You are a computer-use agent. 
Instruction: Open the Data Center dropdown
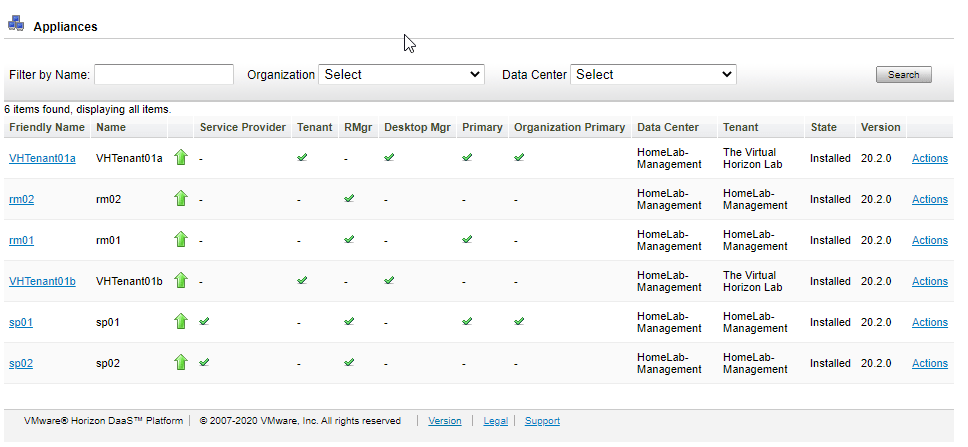(x=653, y=75)
